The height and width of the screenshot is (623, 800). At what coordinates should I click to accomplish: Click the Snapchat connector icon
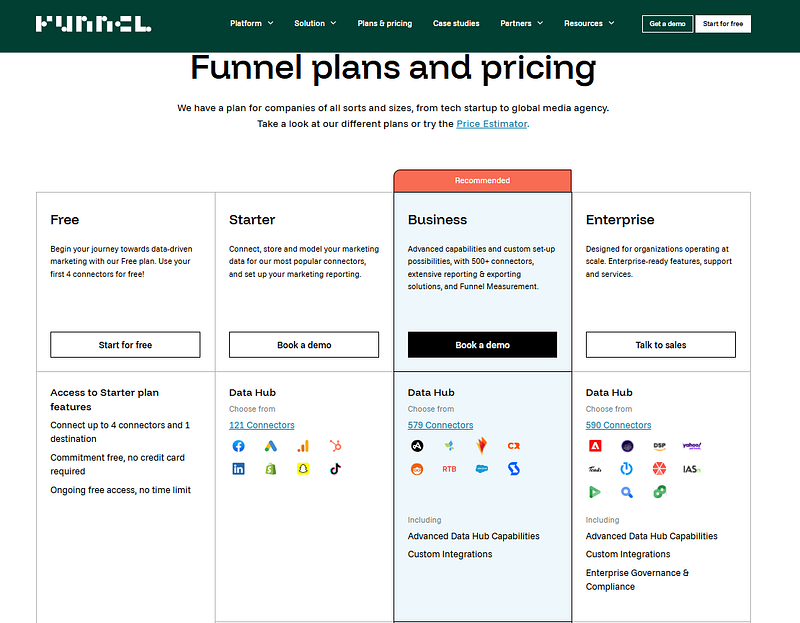tap(303, 469)
